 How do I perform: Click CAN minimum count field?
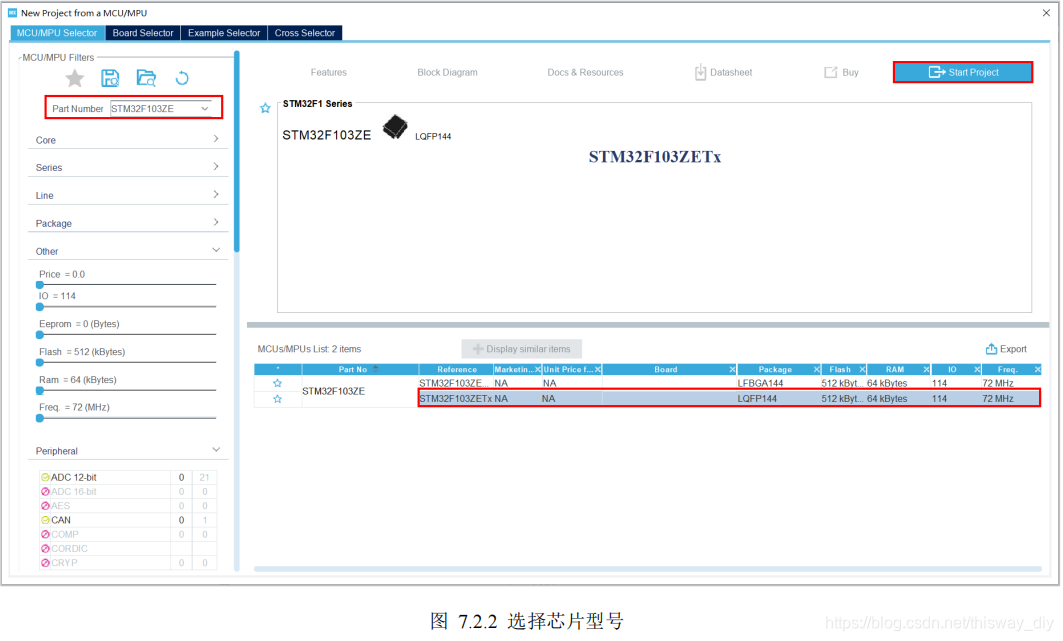181,520
